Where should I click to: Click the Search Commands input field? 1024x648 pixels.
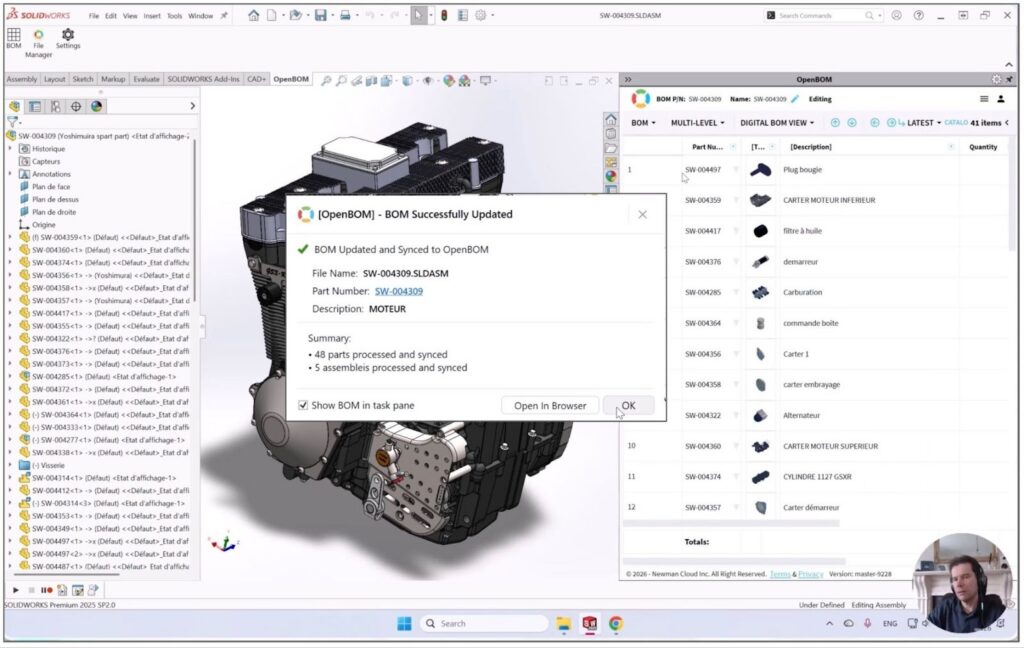tap(820, 16)
